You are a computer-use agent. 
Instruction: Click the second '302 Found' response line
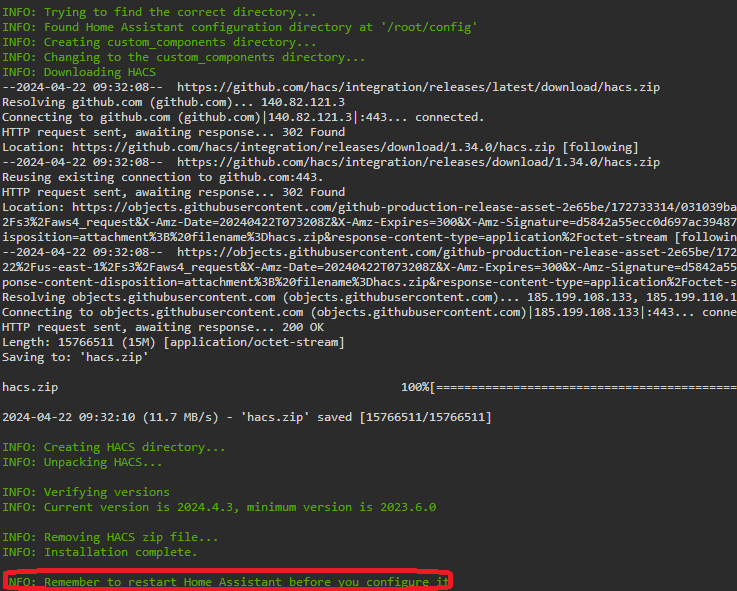click(x=173, y=193)
